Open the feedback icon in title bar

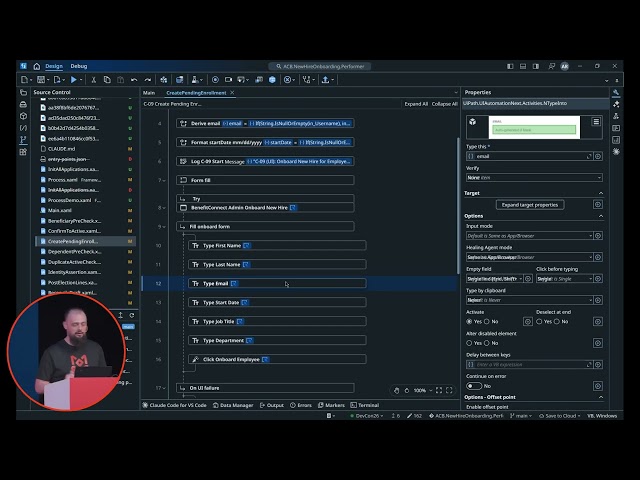pos(551,66)
